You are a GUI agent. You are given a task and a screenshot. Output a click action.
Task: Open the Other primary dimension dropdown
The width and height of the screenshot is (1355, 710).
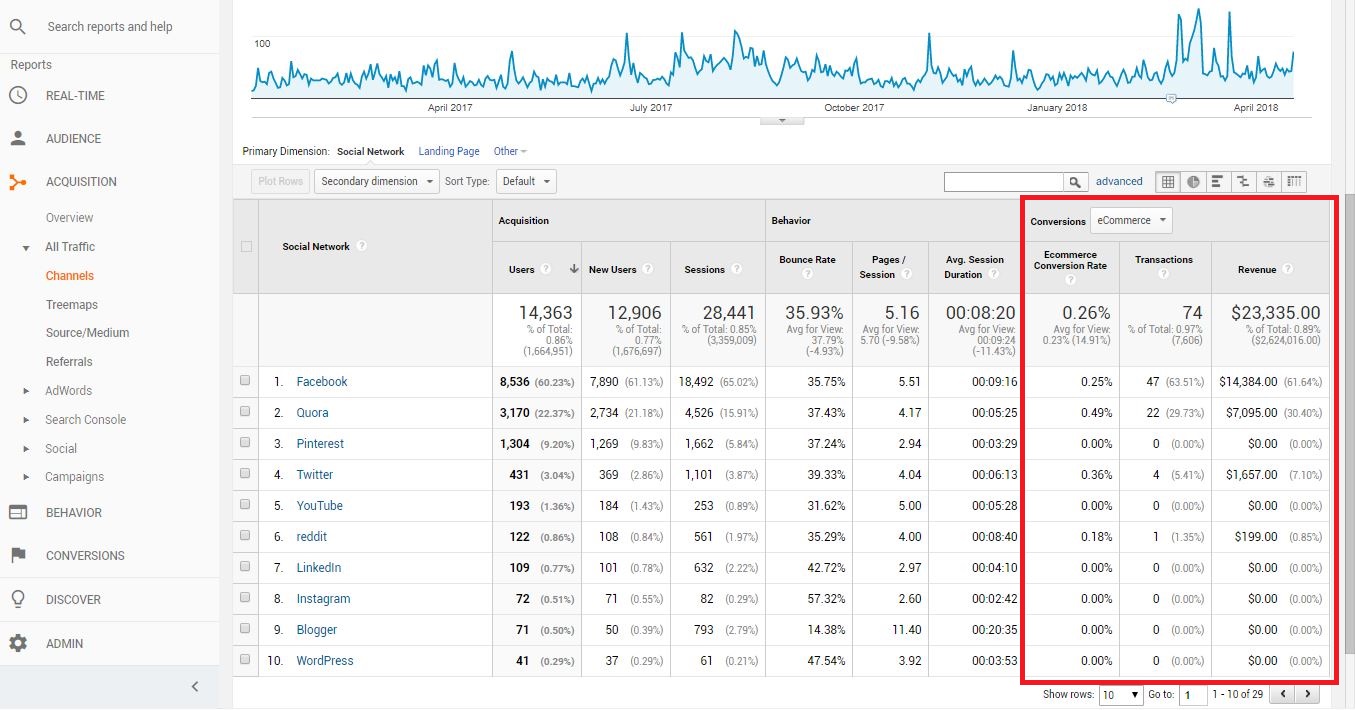click(x=510, y=152)
